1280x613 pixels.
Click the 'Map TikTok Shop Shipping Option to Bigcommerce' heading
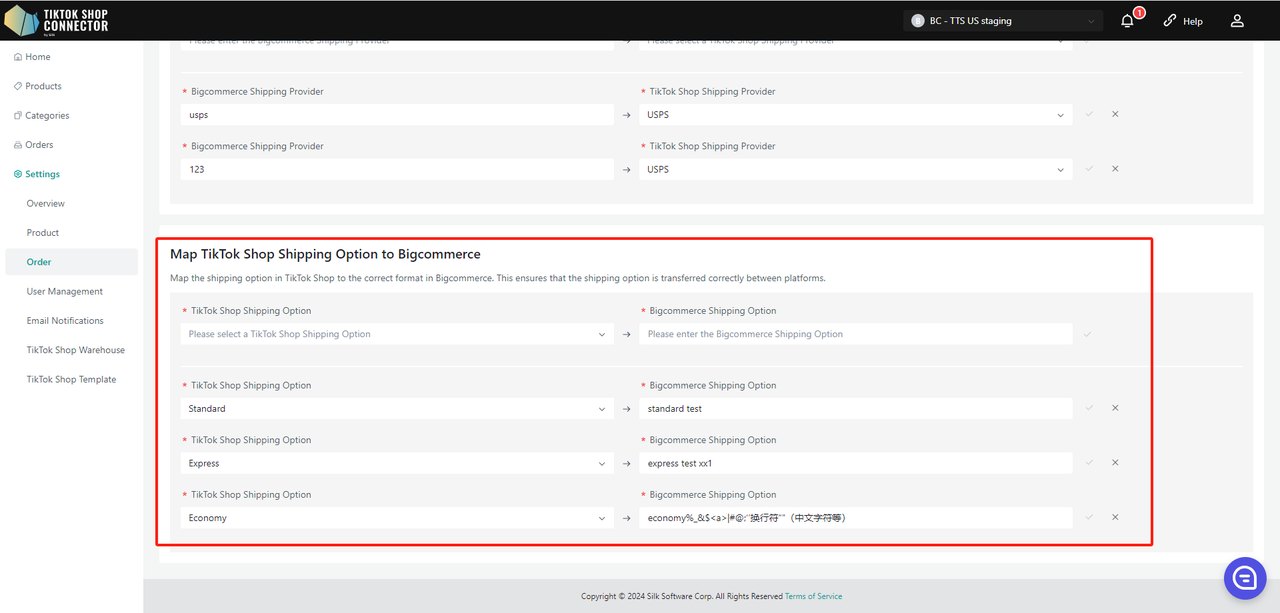[325, 254]
